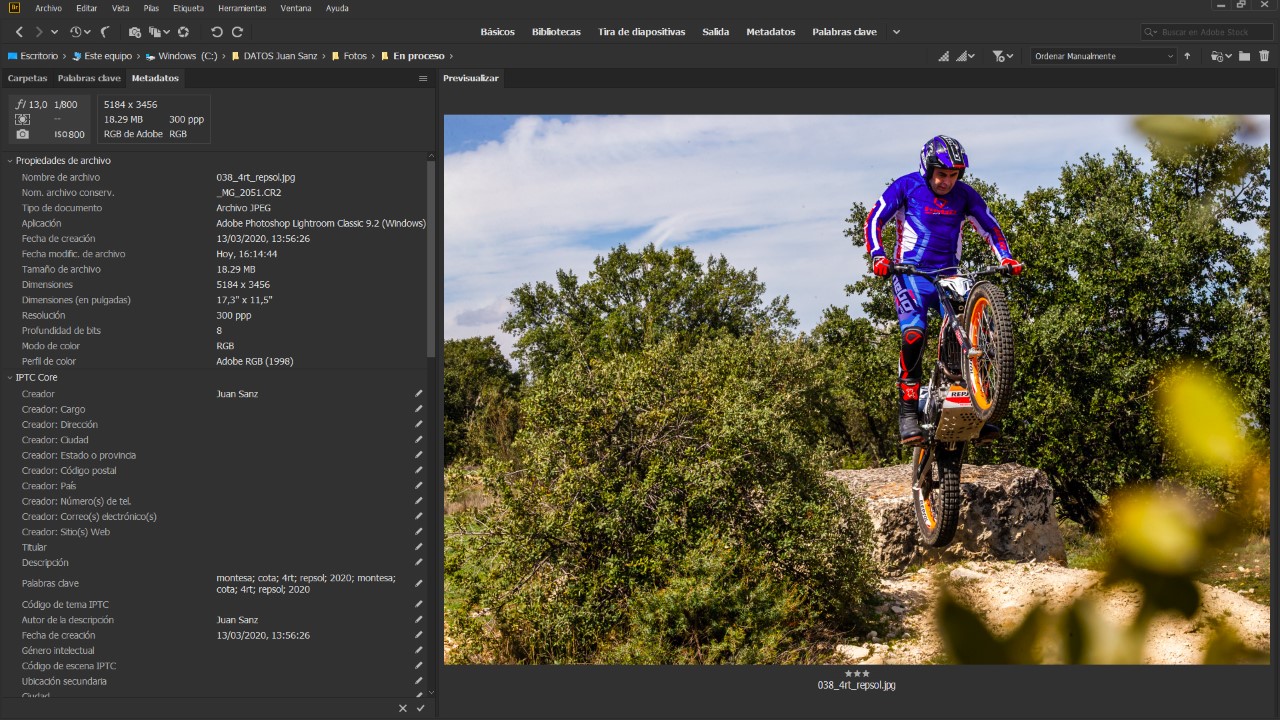Click pencil icon beside Creador: Ciudad row
This screenshot has height=720, width=1280.
419,440
